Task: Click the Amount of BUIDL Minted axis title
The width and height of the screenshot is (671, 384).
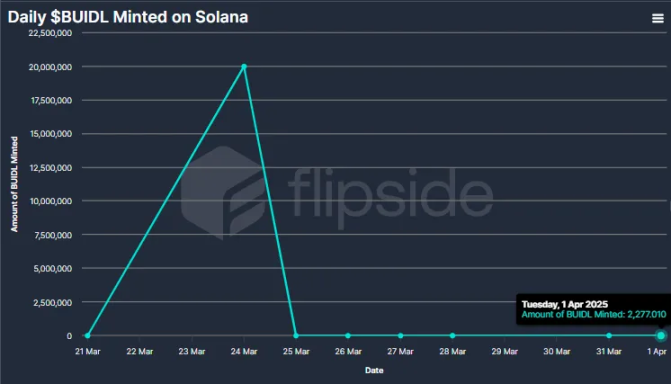Action: tap(15, 185)
